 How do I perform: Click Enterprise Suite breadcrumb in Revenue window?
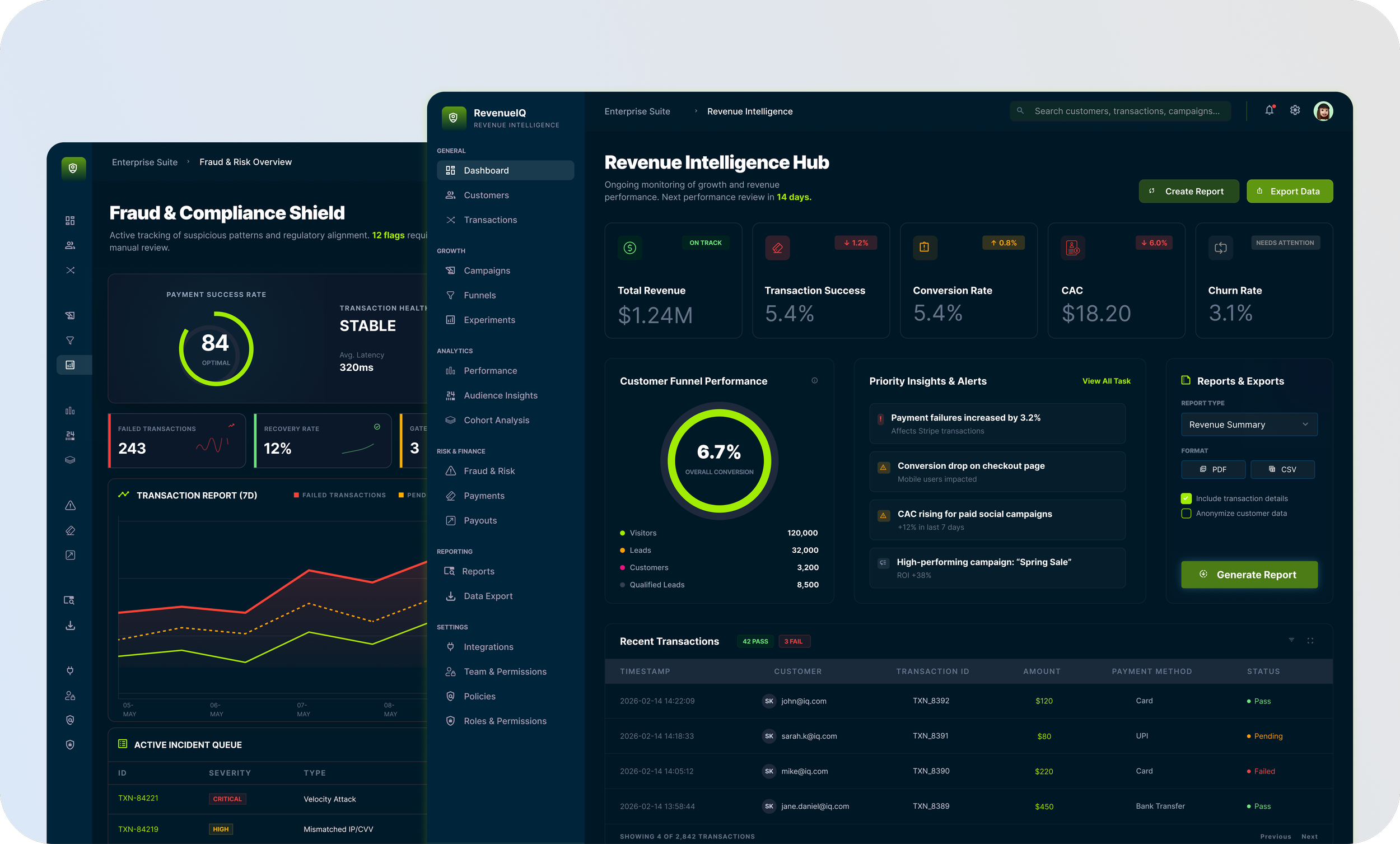pos(637,111)
